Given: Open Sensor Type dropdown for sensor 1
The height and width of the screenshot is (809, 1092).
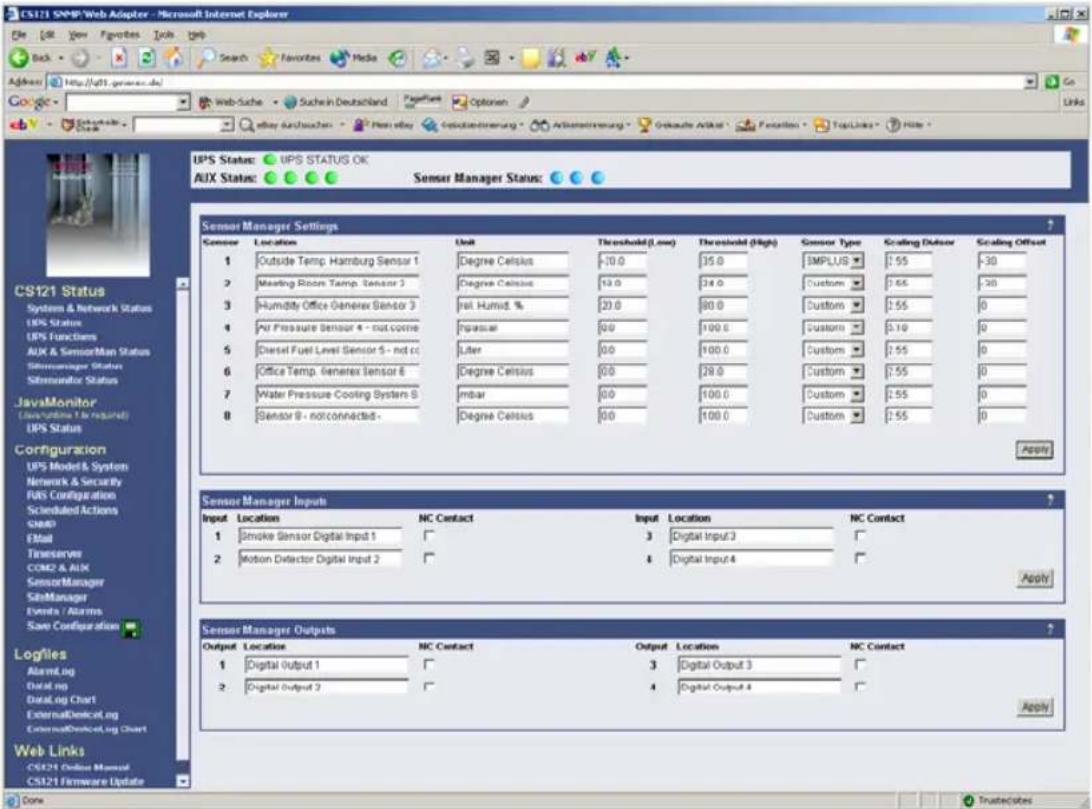Looking at the screenshot, I should [x=857, y=261].
